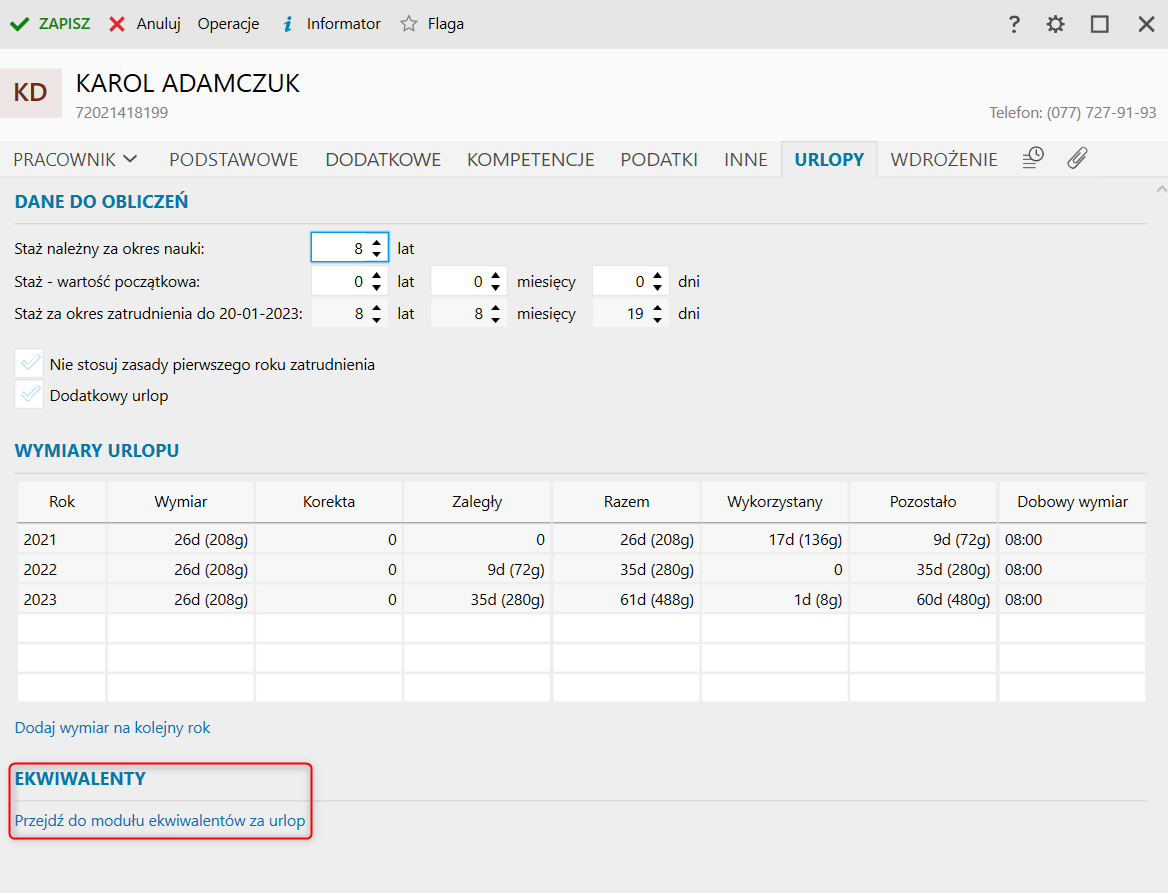This screenshot has width=1168, height=893.
Task: Go to 'Przejdź do modułu ekwiwalentów za urlop'
Action: click(x=160, y=822)
